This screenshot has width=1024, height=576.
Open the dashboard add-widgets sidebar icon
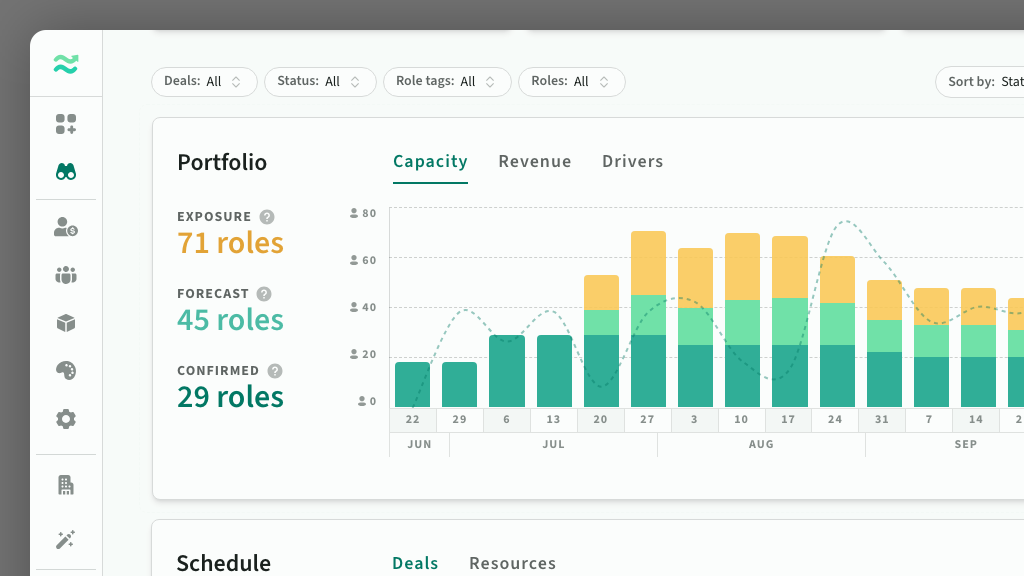pos(66,124)
